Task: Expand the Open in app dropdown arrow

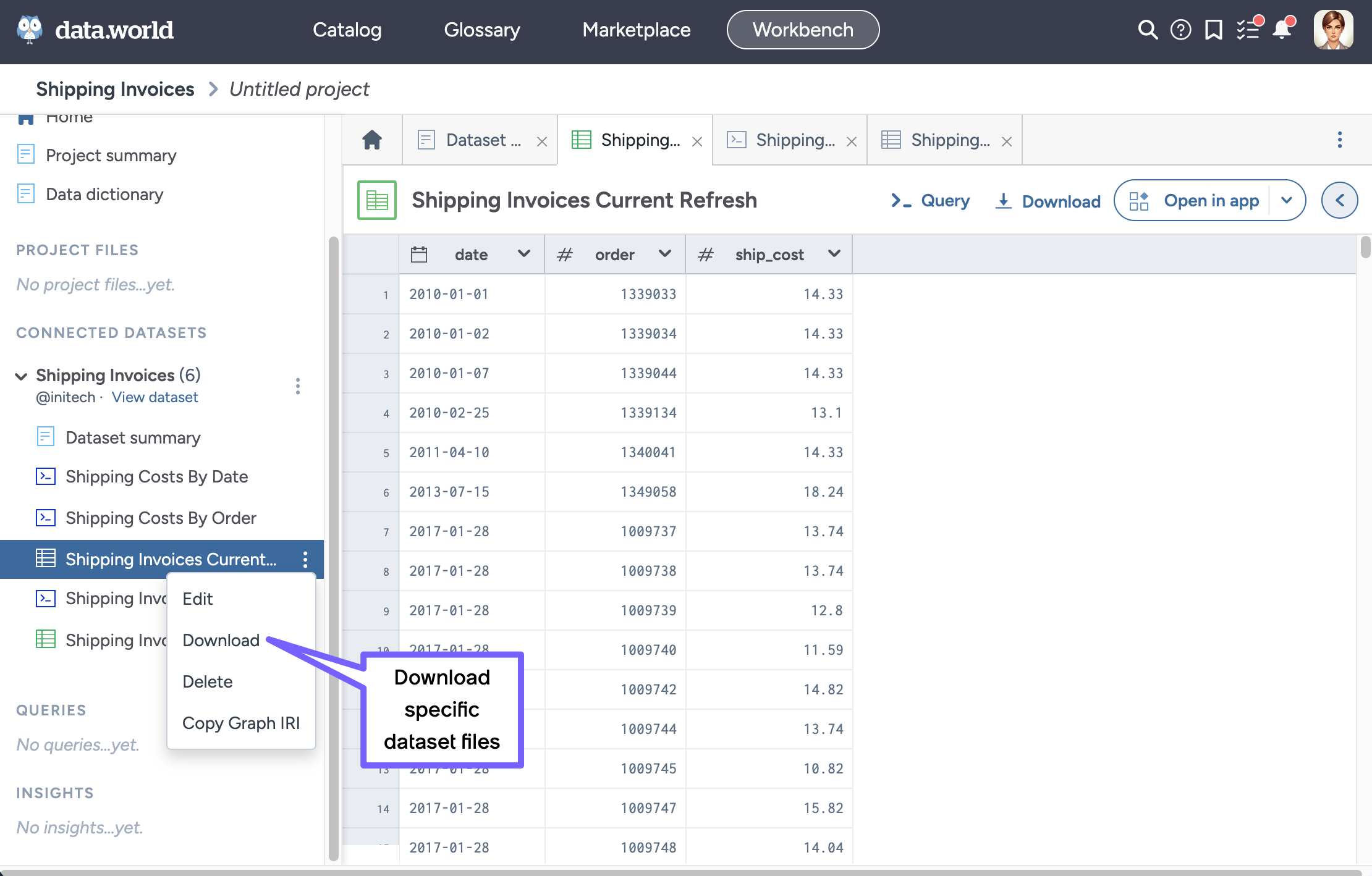Action: click(1287, 200)
